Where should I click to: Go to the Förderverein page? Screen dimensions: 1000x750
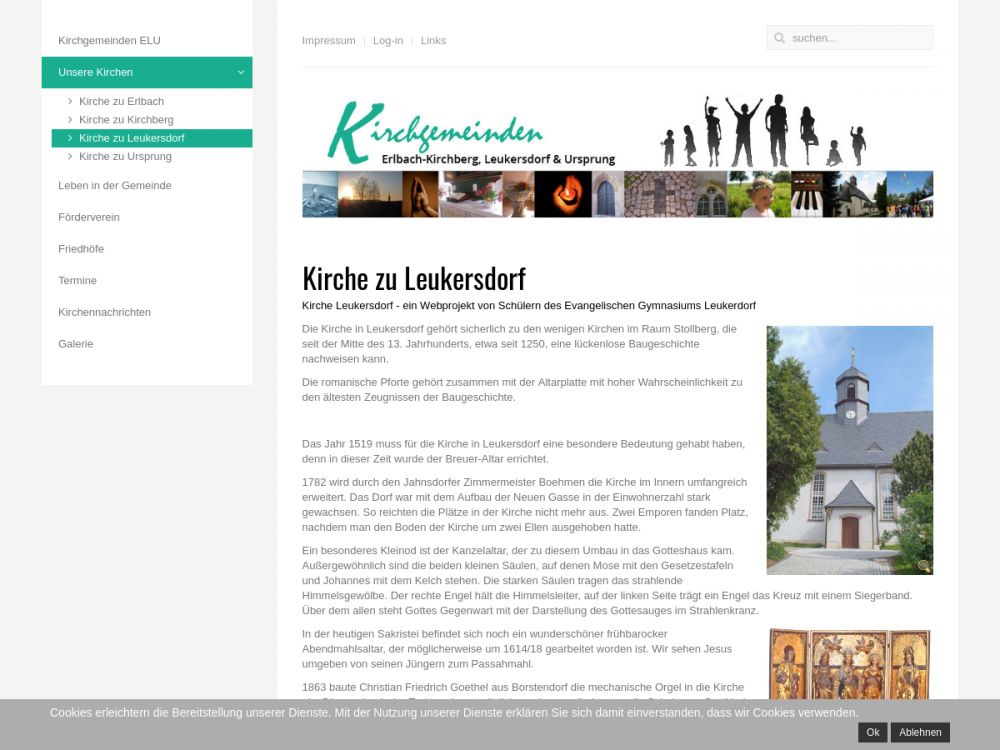coord(88,217)
